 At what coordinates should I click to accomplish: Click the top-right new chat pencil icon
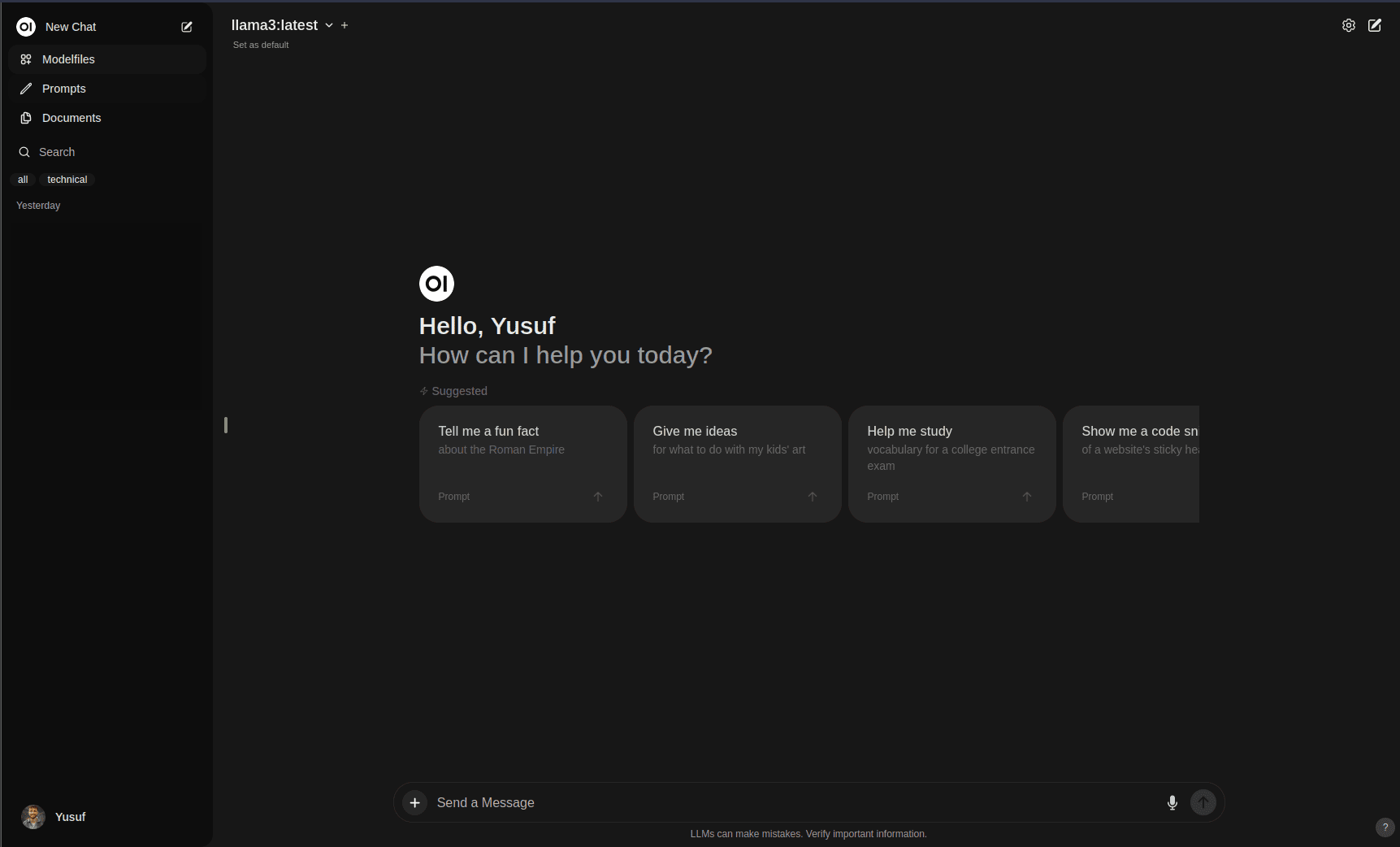tap(1375, 25)
